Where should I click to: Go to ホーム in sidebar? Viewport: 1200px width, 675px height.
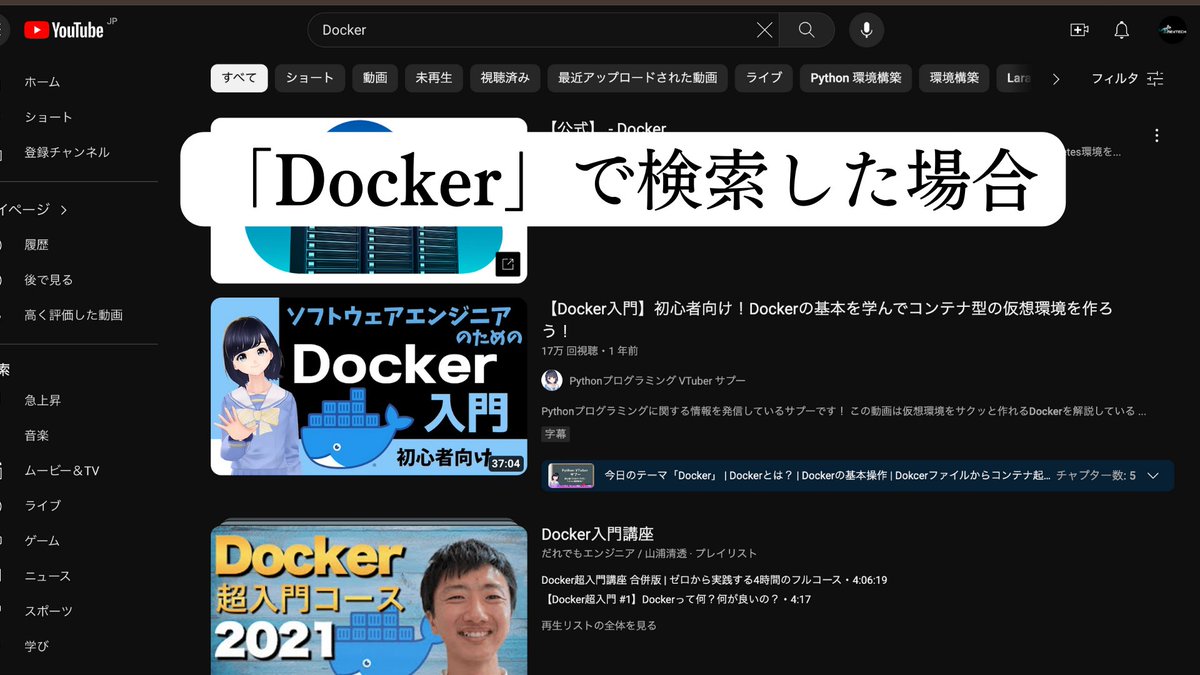[42, 82]
